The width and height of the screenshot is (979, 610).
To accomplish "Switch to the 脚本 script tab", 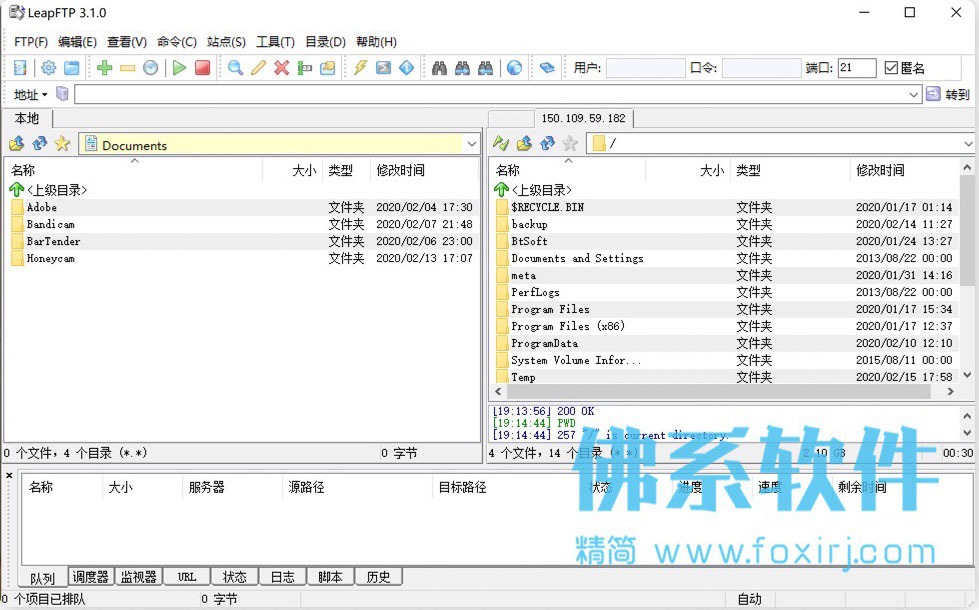I will tap(330, 577).
